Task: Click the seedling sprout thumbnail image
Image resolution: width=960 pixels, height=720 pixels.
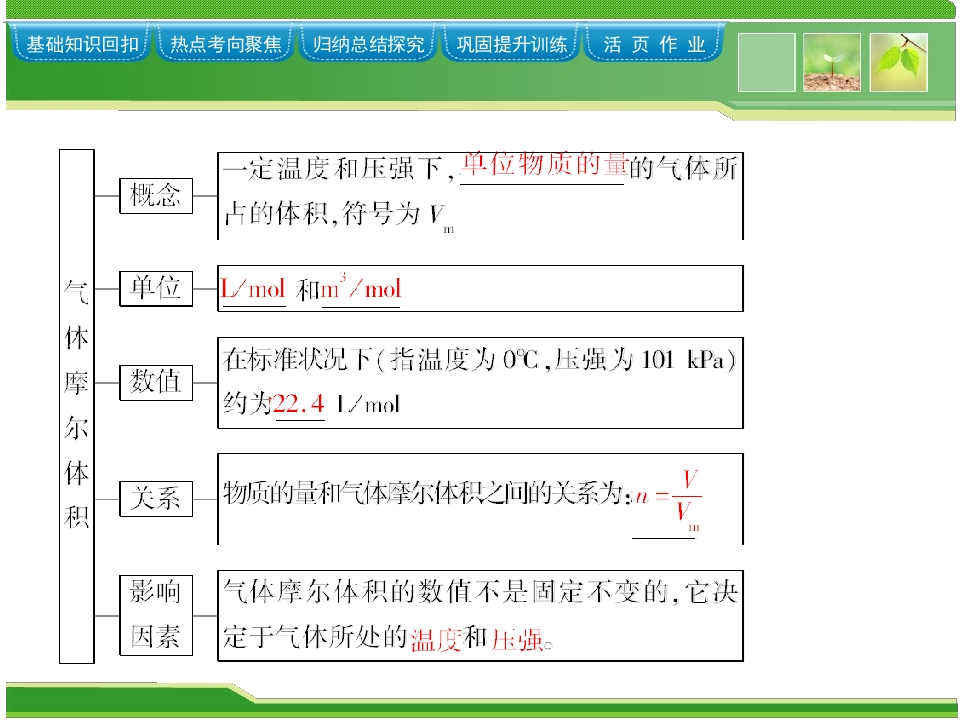Action: click(x=831, y=62)
